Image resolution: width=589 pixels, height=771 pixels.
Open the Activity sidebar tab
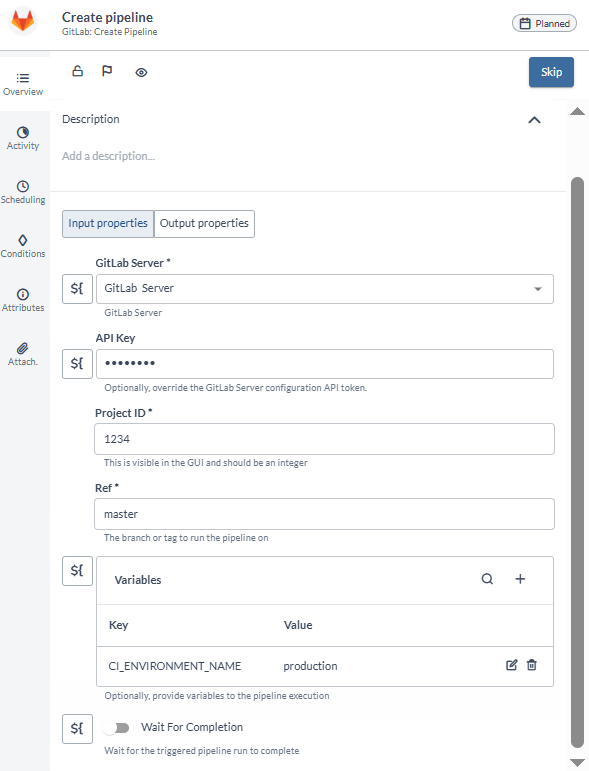(x=23, y=138)
